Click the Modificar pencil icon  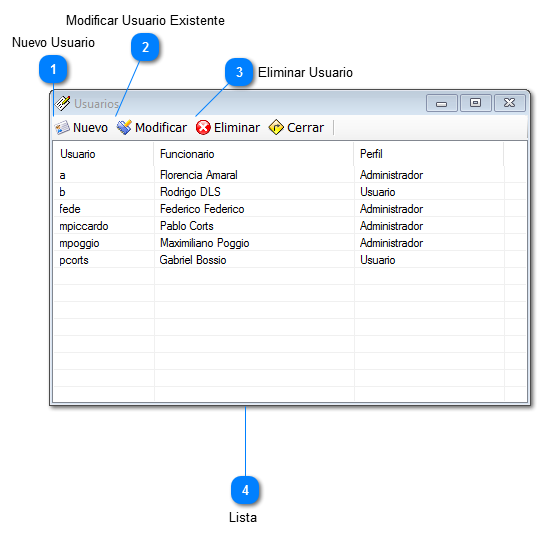(124, 128)
